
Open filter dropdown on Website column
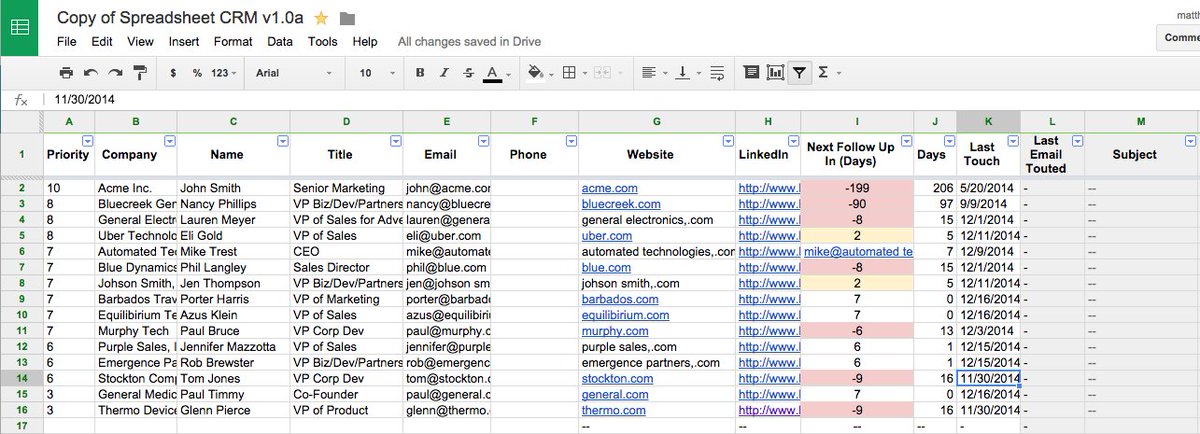pyautogui.click(x=727, y=141)
